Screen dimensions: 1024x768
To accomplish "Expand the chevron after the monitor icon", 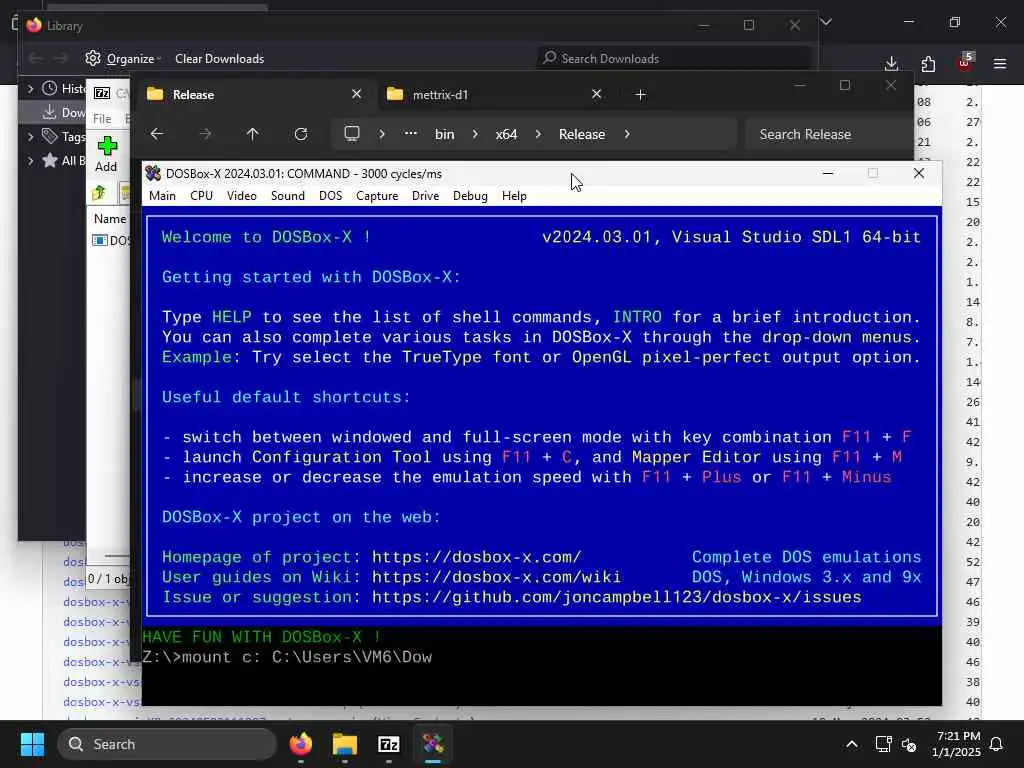I will click(x=382, y=134).
